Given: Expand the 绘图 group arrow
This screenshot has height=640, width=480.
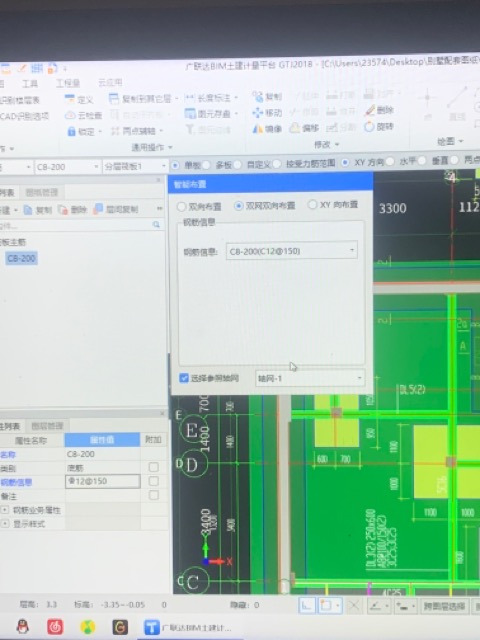Looking at the screenshot, I should point(460,141).
